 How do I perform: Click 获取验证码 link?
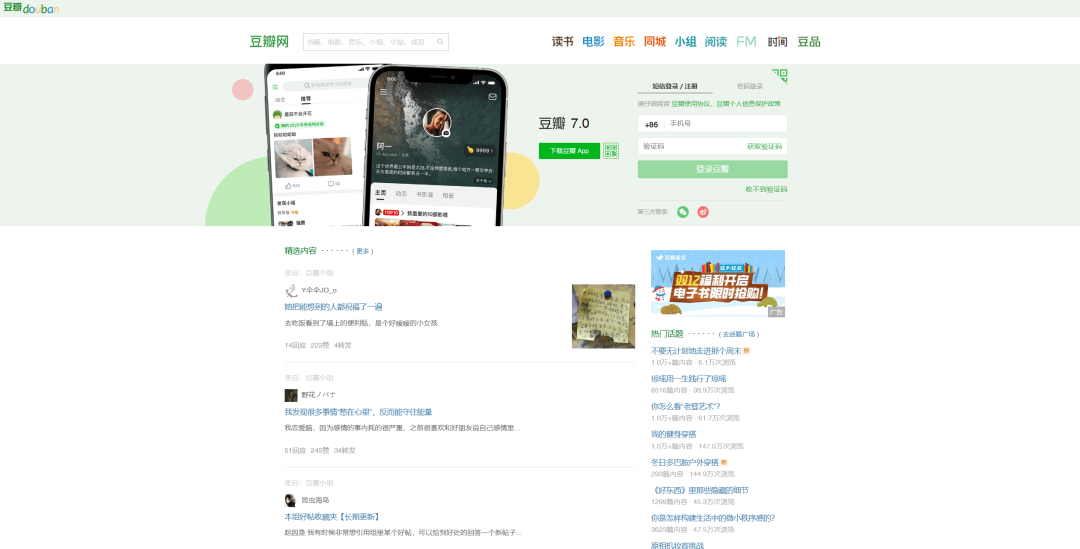[x=764, y=146]
